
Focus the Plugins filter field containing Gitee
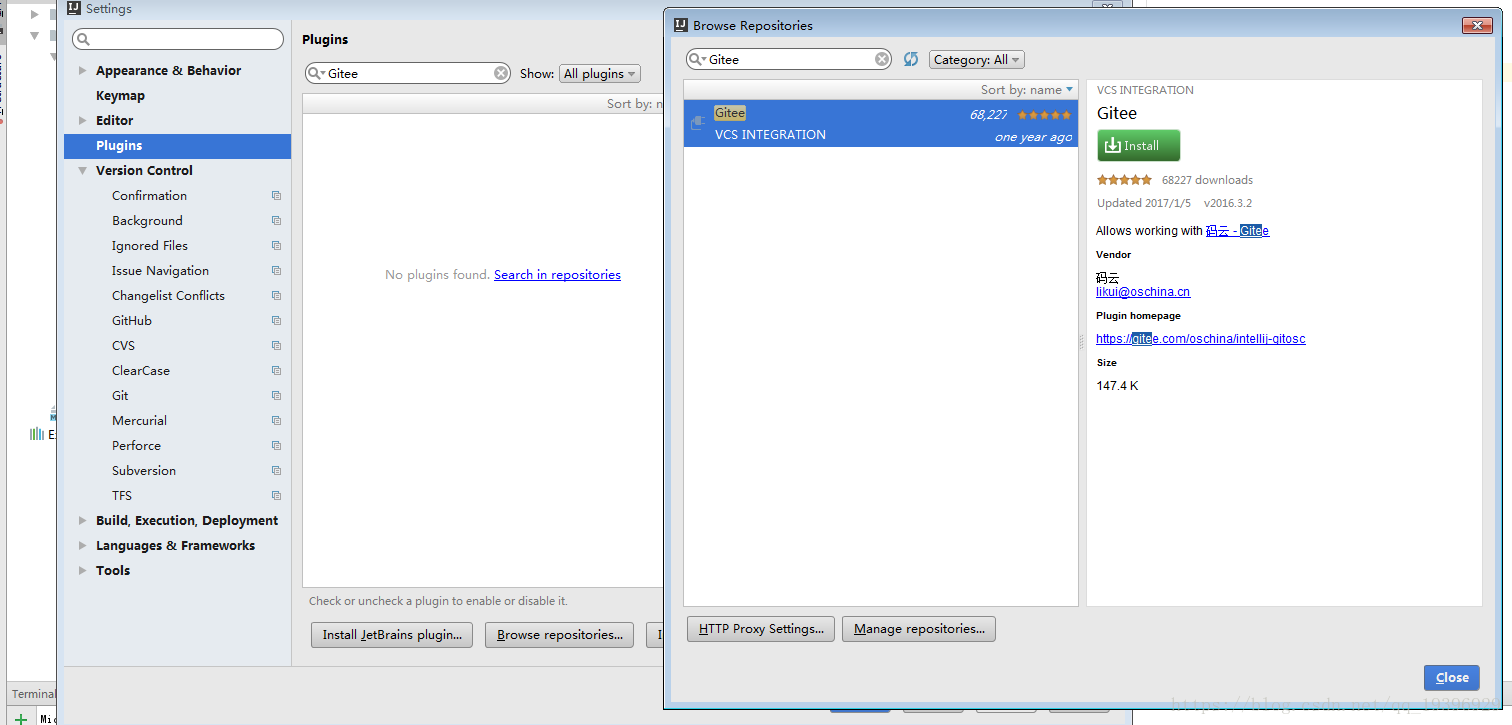coord(408,73)
